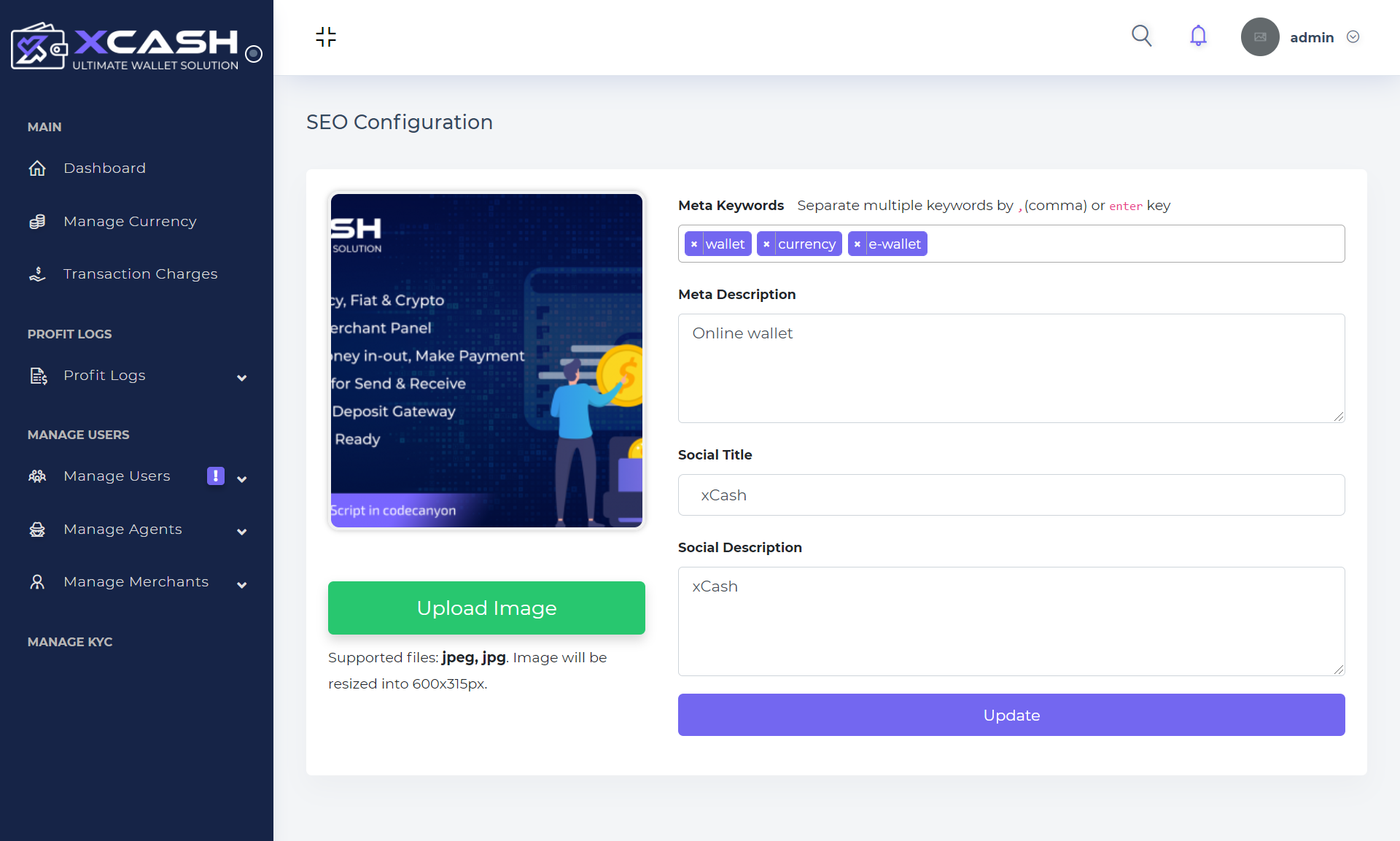Viewport: 1400px width, 841px height.
Task: Click the Manage Agents icon
Action: coord(37,528)
